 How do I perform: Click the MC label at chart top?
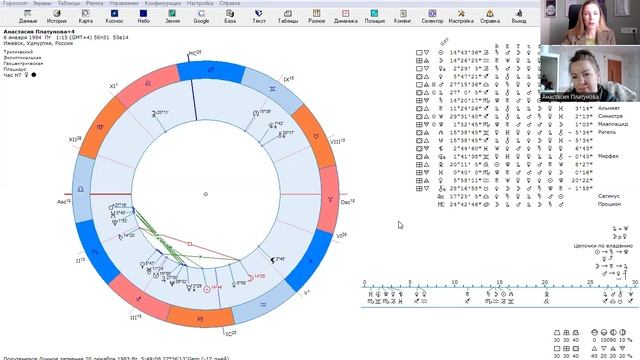click(195, 53)
